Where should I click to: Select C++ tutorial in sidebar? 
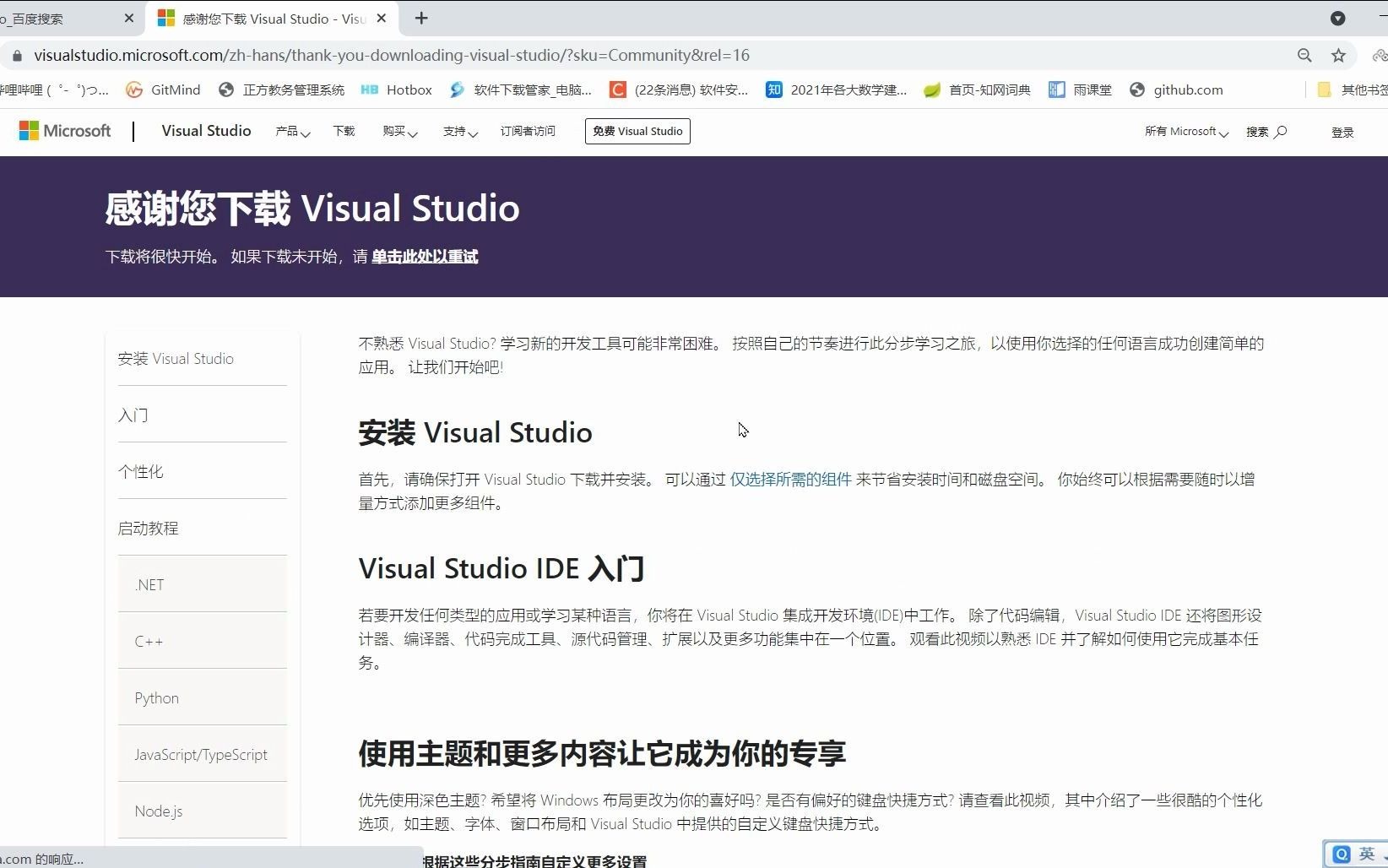[x=203, y=641]
